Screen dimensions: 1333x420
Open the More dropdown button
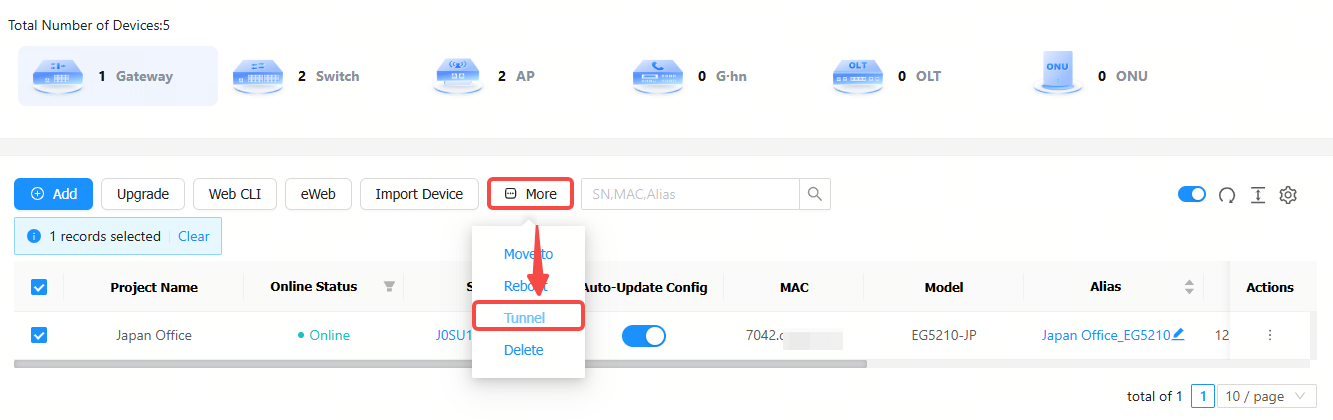click(530, 194)
